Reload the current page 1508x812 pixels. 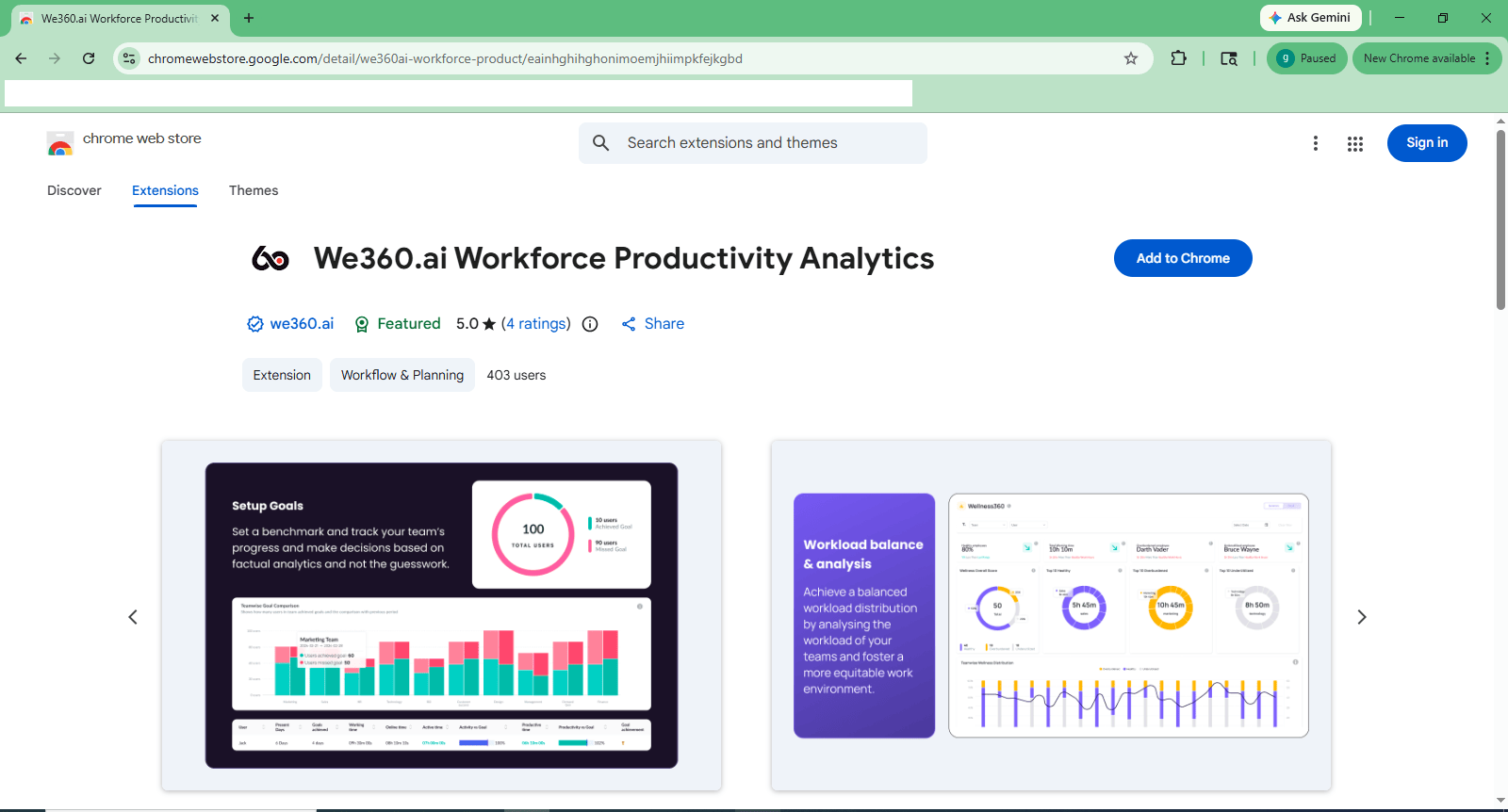[89, 58]
